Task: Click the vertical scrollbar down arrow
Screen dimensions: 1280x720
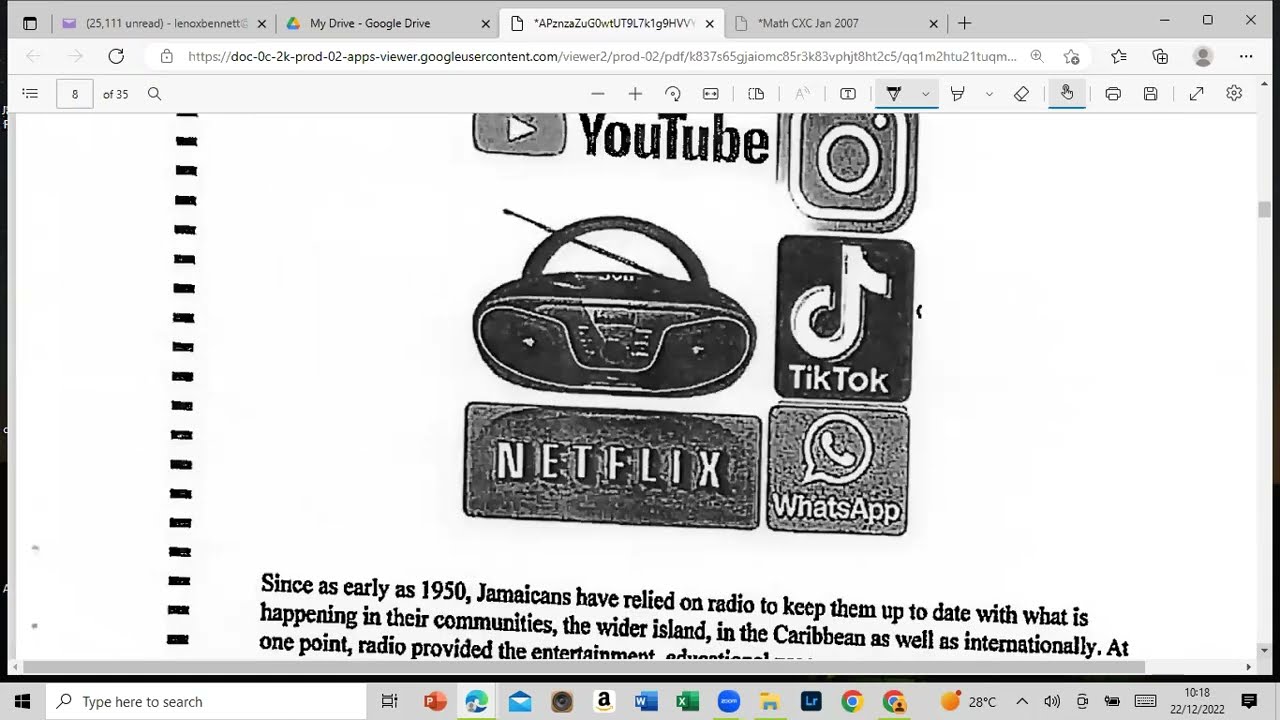Action: tap(1264, 651)
